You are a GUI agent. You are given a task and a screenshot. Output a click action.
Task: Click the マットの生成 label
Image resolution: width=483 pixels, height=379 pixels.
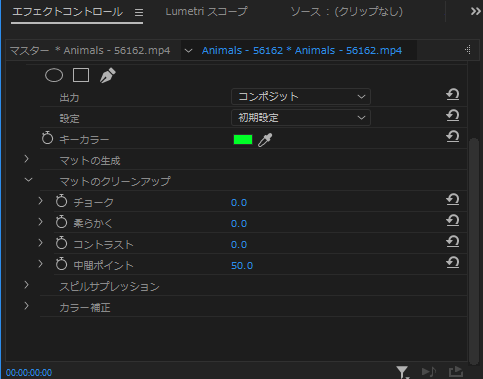(x=90, y=161)
